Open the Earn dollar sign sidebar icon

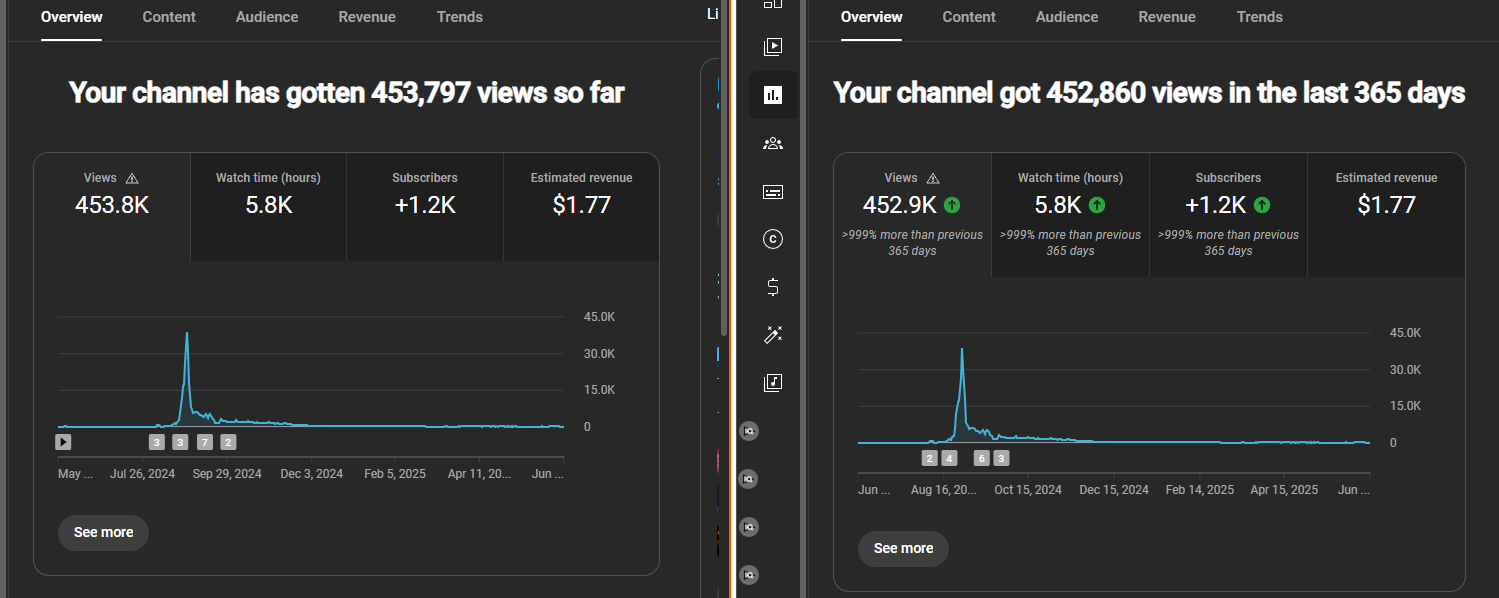pyautogui.click(x=772, y=287)
